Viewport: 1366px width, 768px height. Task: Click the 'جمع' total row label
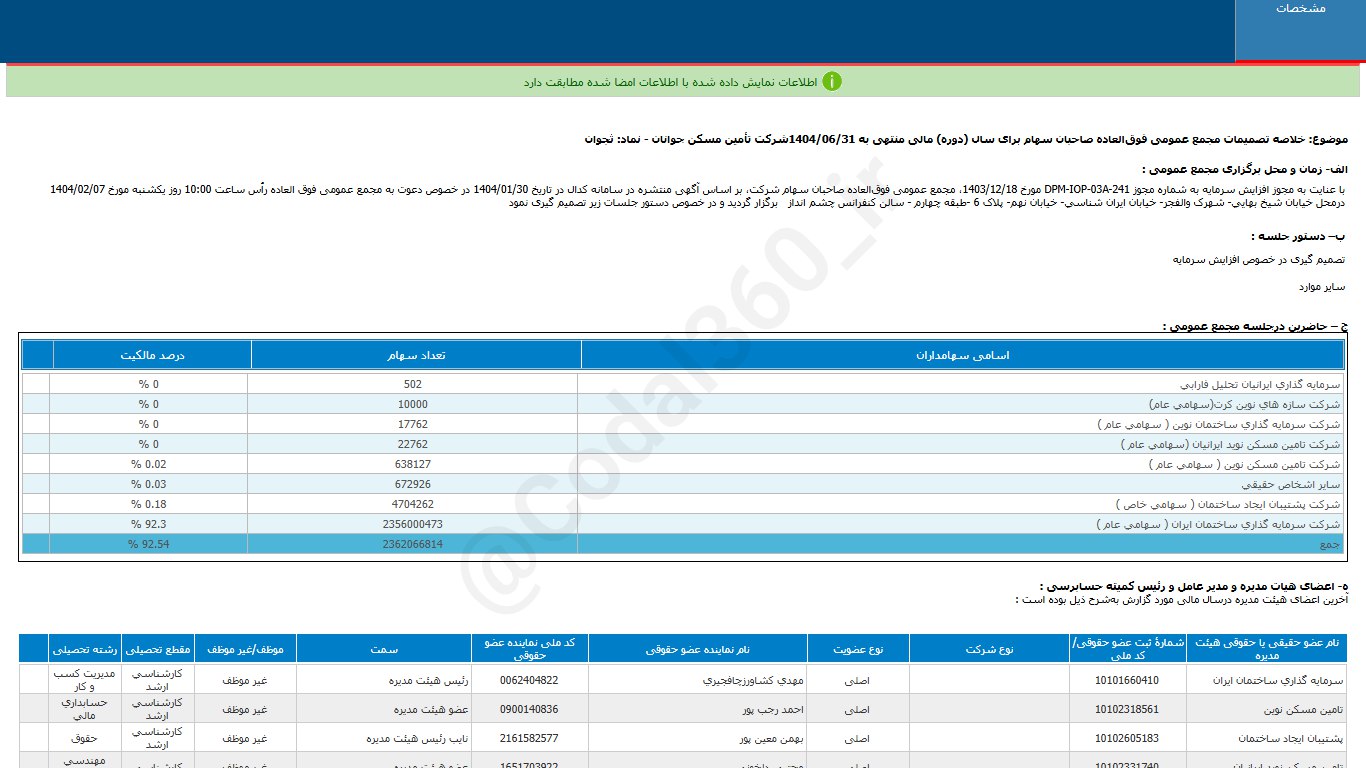coord(1330,544)
